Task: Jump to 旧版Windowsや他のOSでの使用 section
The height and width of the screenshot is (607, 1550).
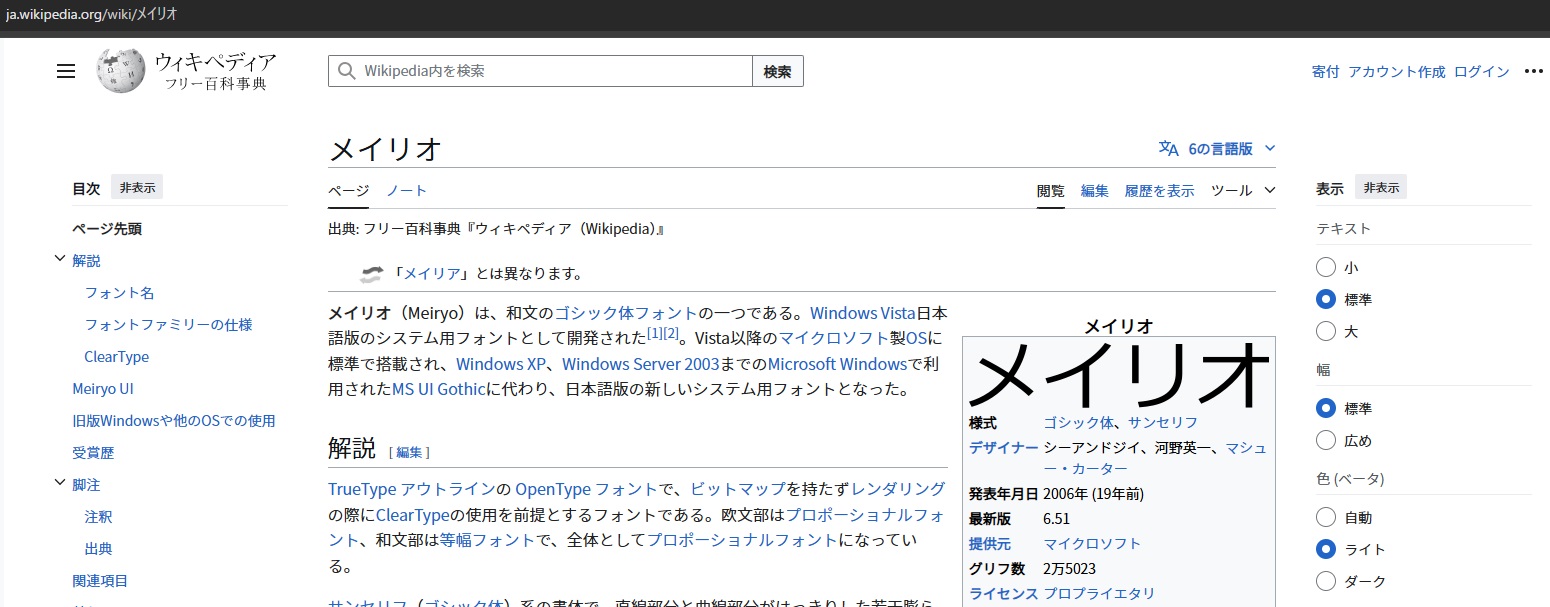Action: [x=174, y=420]
